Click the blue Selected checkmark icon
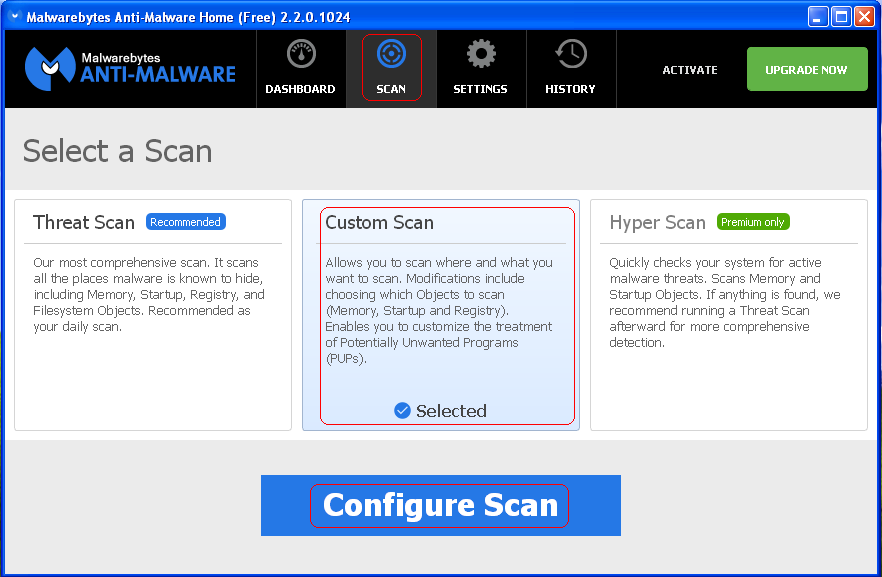 tap(402, 411)
